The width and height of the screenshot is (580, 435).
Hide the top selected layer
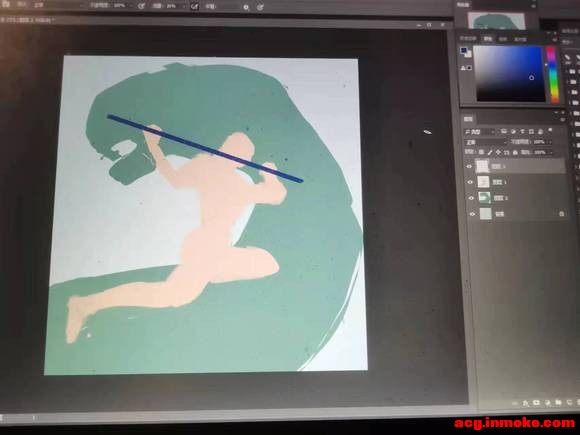pos(469,167)
